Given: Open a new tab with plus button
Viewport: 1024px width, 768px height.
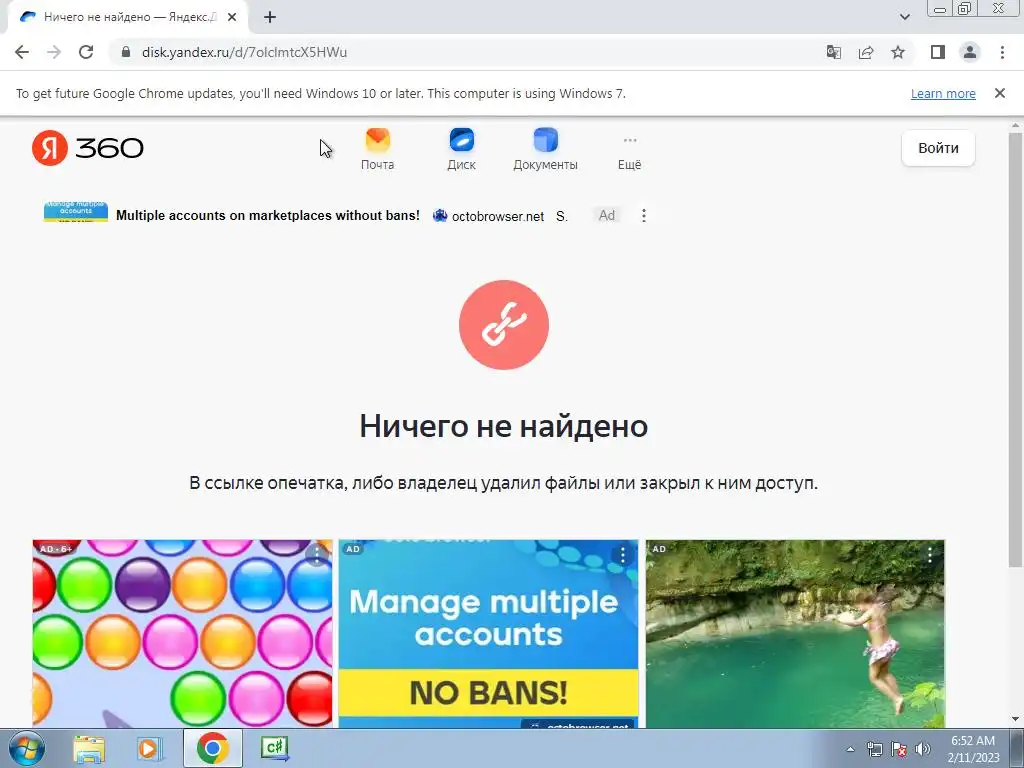Looking at the screenshot, I should 270,17.
